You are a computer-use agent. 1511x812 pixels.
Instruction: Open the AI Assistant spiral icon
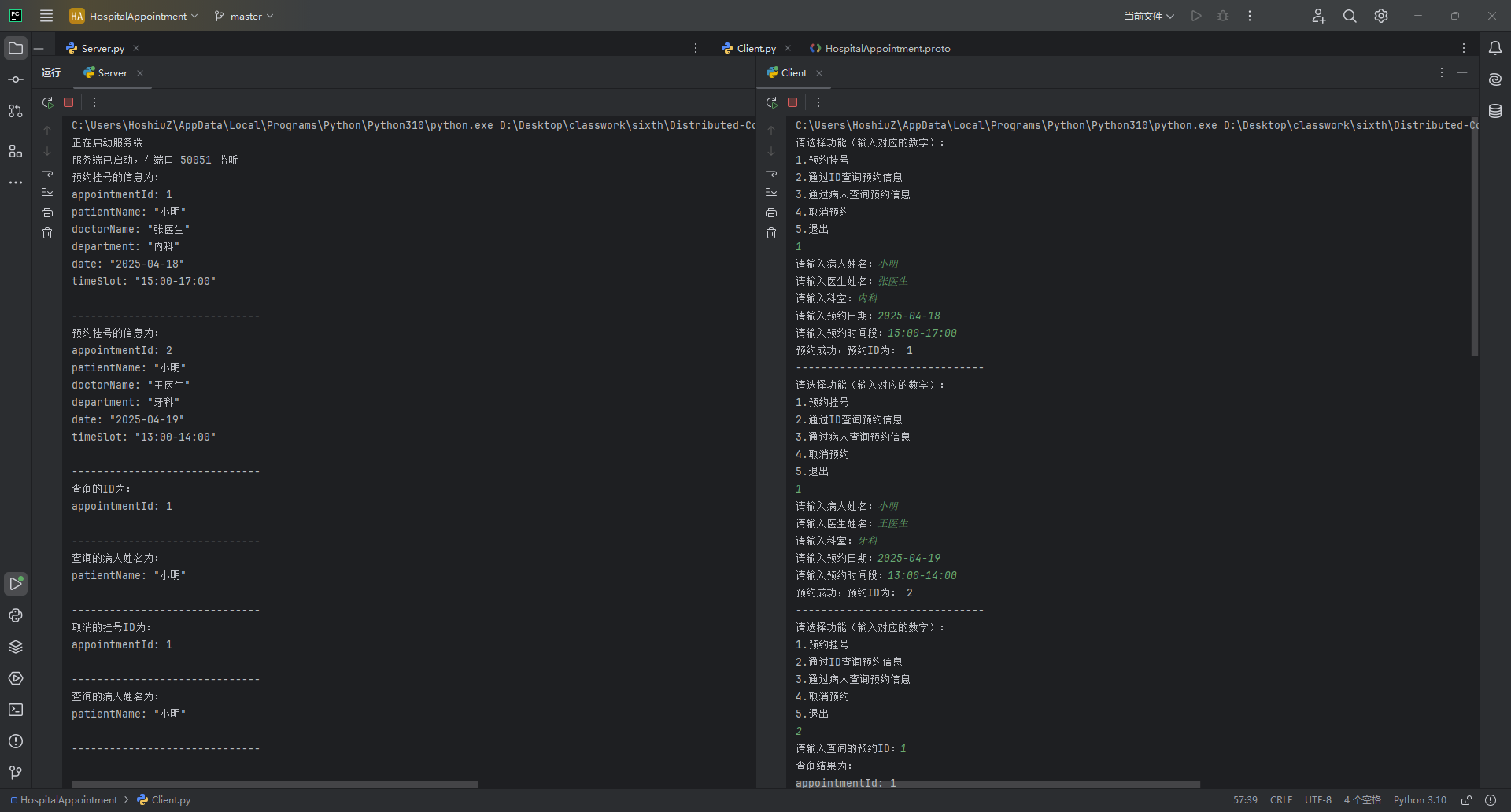pyautogui.click(x=1495, y=79)
